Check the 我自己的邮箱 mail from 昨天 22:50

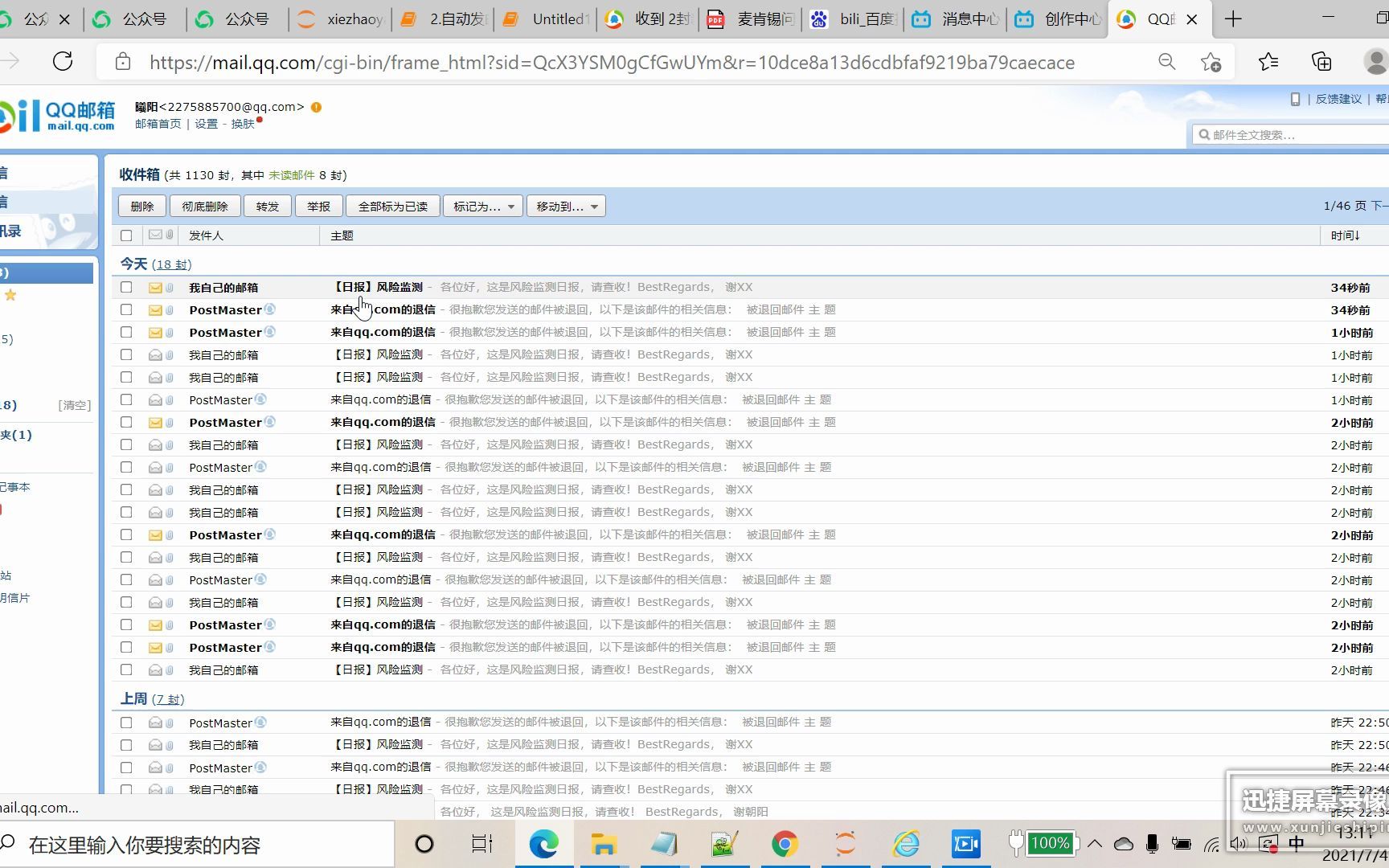pos(126,745)
